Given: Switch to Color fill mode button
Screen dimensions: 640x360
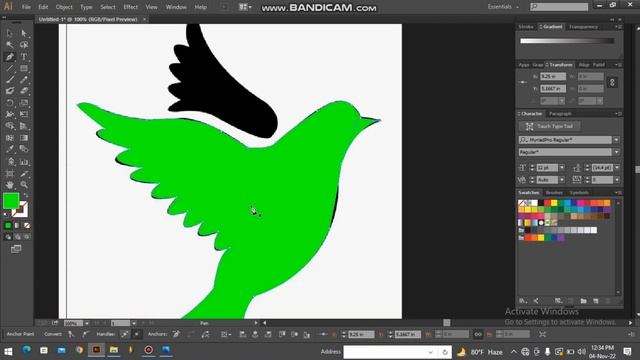Looking at the screenshot, I should (x=8, y=225).
